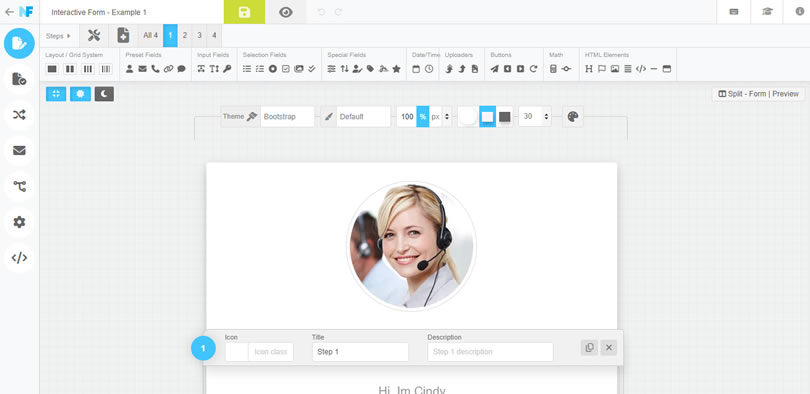Screen dimensions: 810x394
Task: Open the info icon at top right
Action: pos(800,12)
